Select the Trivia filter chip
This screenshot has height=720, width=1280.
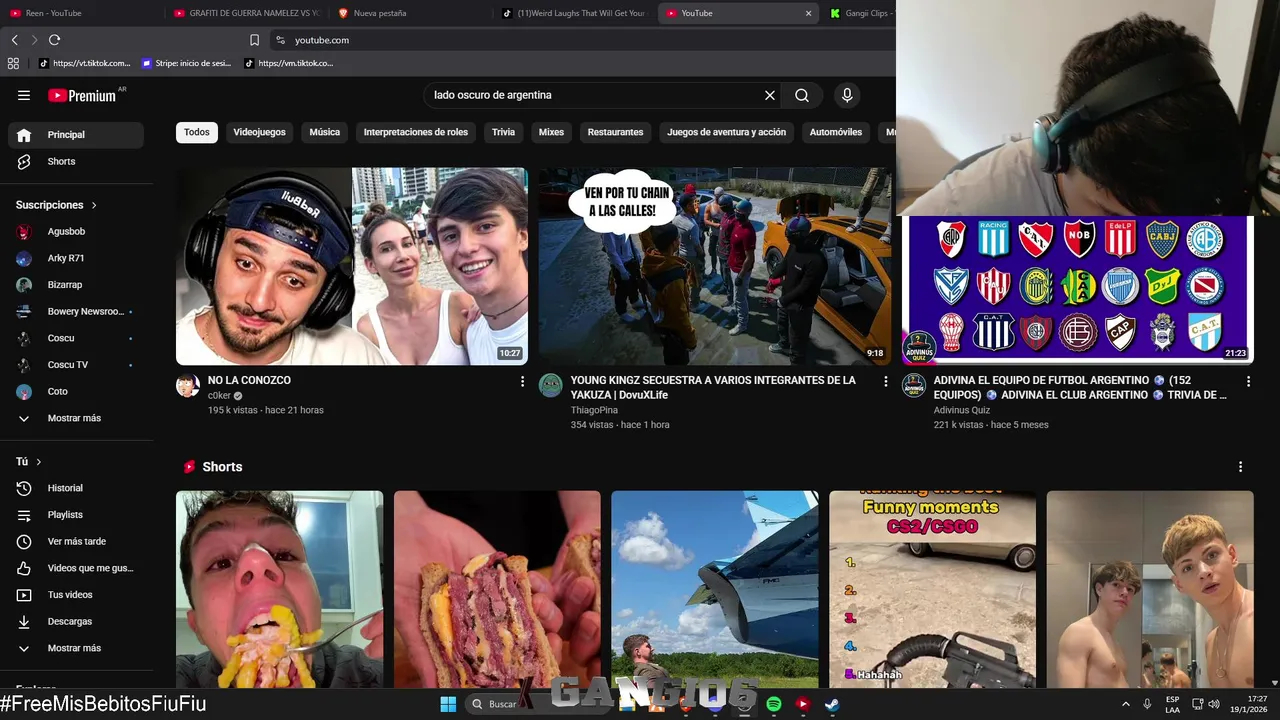click(x=503, y=132)
